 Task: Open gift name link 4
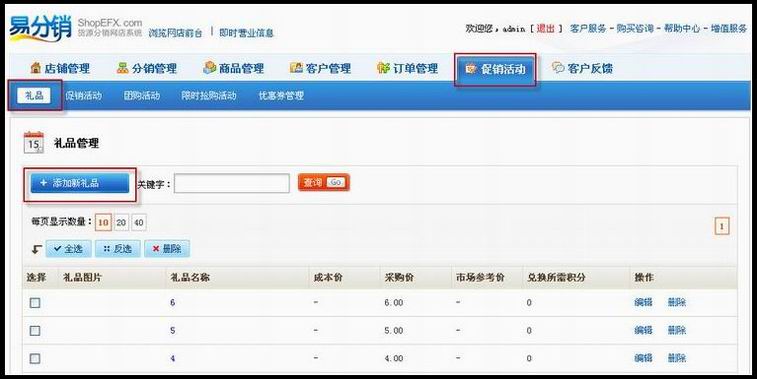point(172,359)
